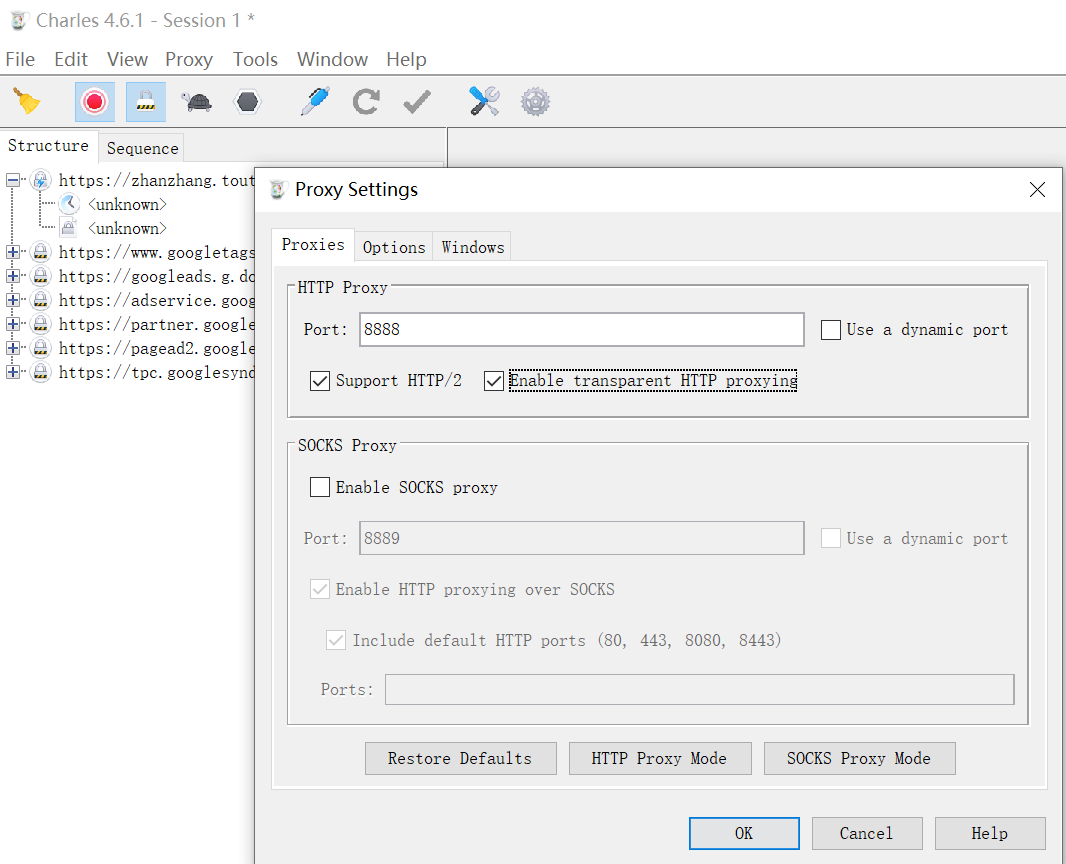
Task: Click the lock icon beside tpc.googlesynd host
Action: pyautogui.click(x=41, y=372)
